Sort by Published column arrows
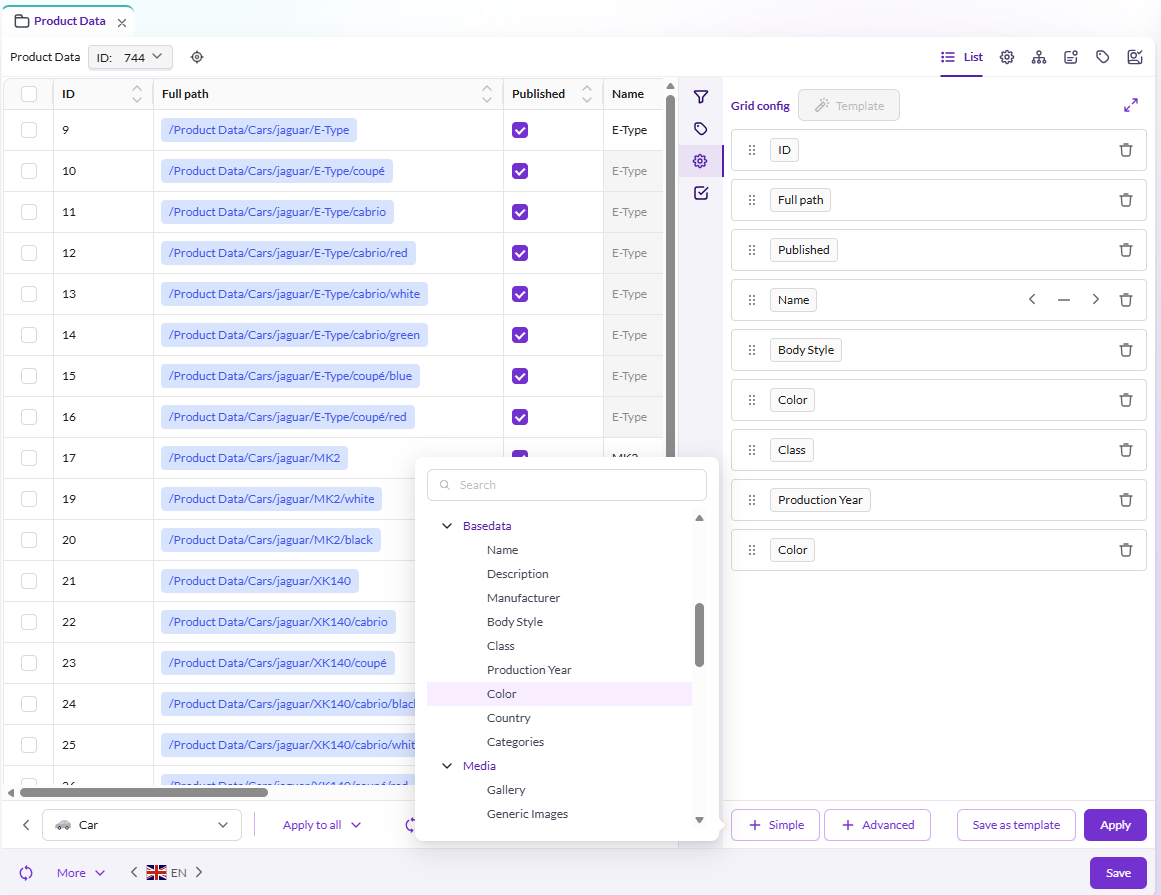The image size is (1161, 895). (586, 94)
